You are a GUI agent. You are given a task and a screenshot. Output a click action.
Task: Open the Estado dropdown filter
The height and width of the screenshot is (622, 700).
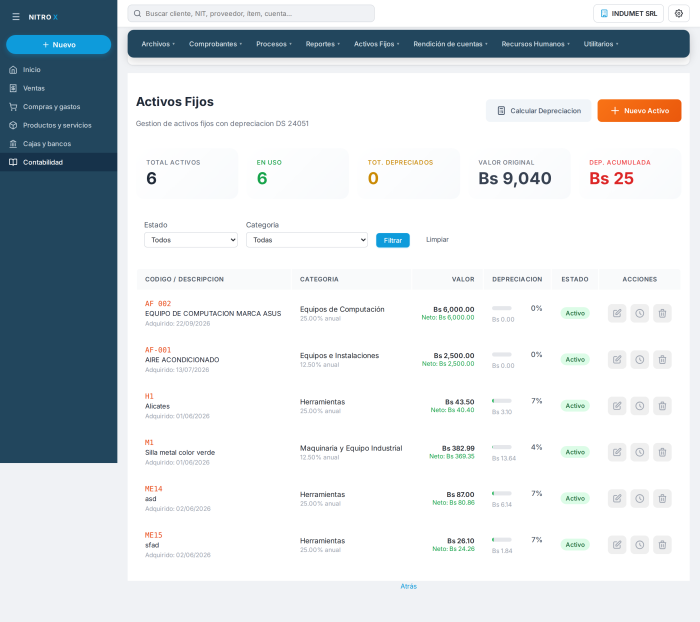coord(191,240)
